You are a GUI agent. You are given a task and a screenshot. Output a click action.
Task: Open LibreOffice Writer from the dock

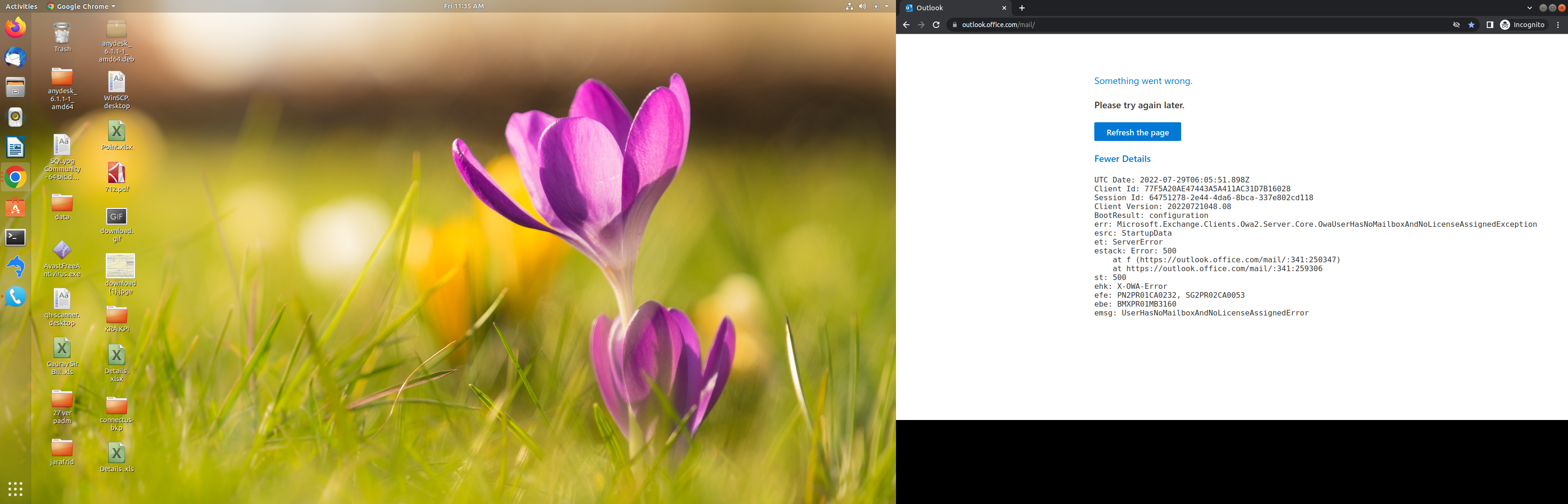pyautogui.click(x=15, y=147)
